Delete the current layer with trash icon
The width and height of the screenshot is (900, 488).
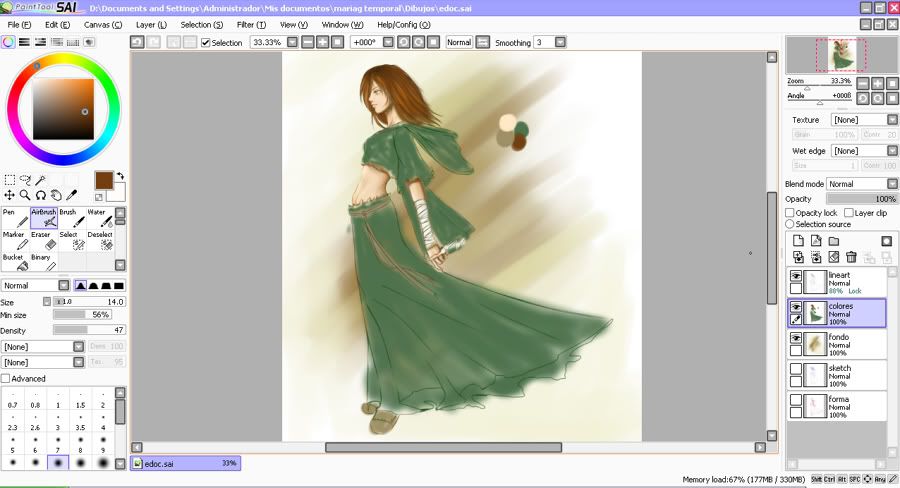851,257
